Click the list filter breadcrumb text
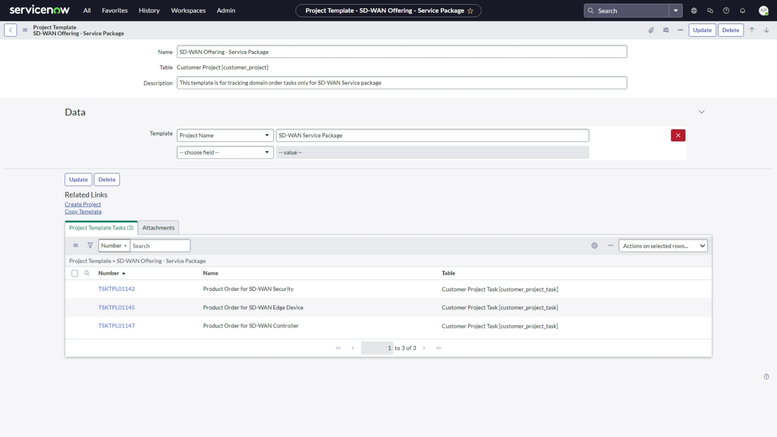The image size is (777, 437). (x=137, y=261)
